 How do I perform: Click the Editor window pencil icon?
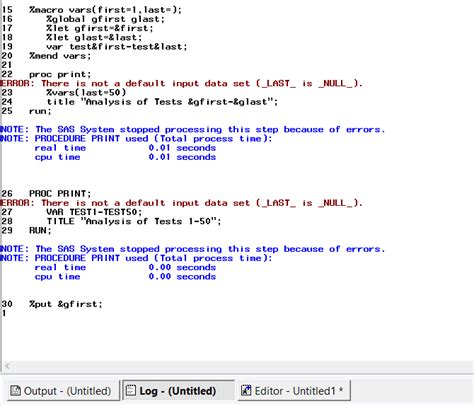(x=246, y=390)
